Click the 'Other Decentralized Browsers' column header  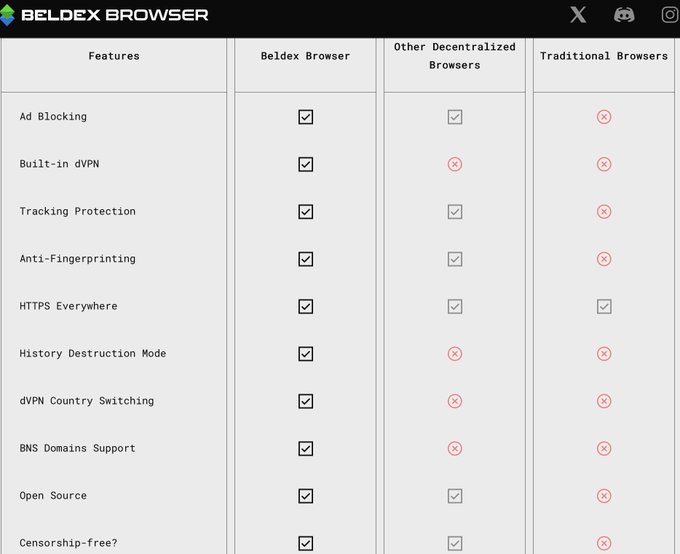[x=454, y=56]
